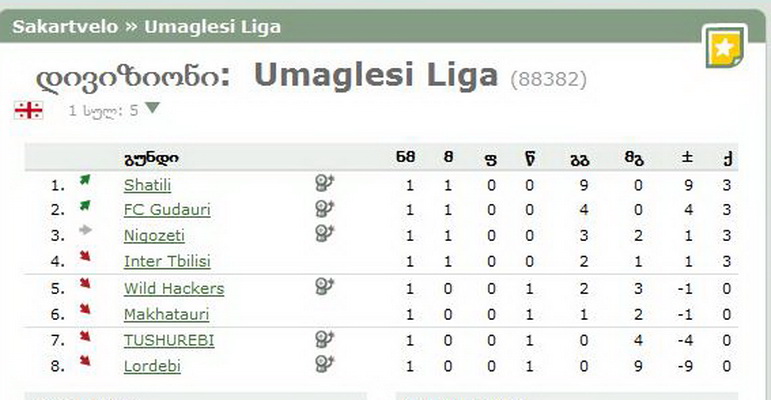The height and width of the screenshot is (400, 771).
Task: Open the Inter Tbilisi team link
Action: coord(167,261)
